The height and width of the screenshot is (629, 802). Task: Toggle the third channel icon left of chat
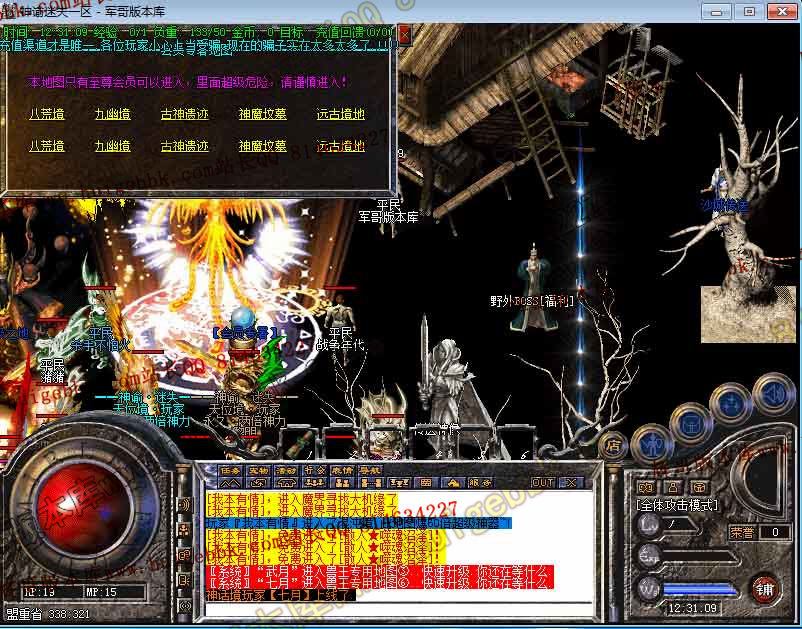tap(184, 554)
